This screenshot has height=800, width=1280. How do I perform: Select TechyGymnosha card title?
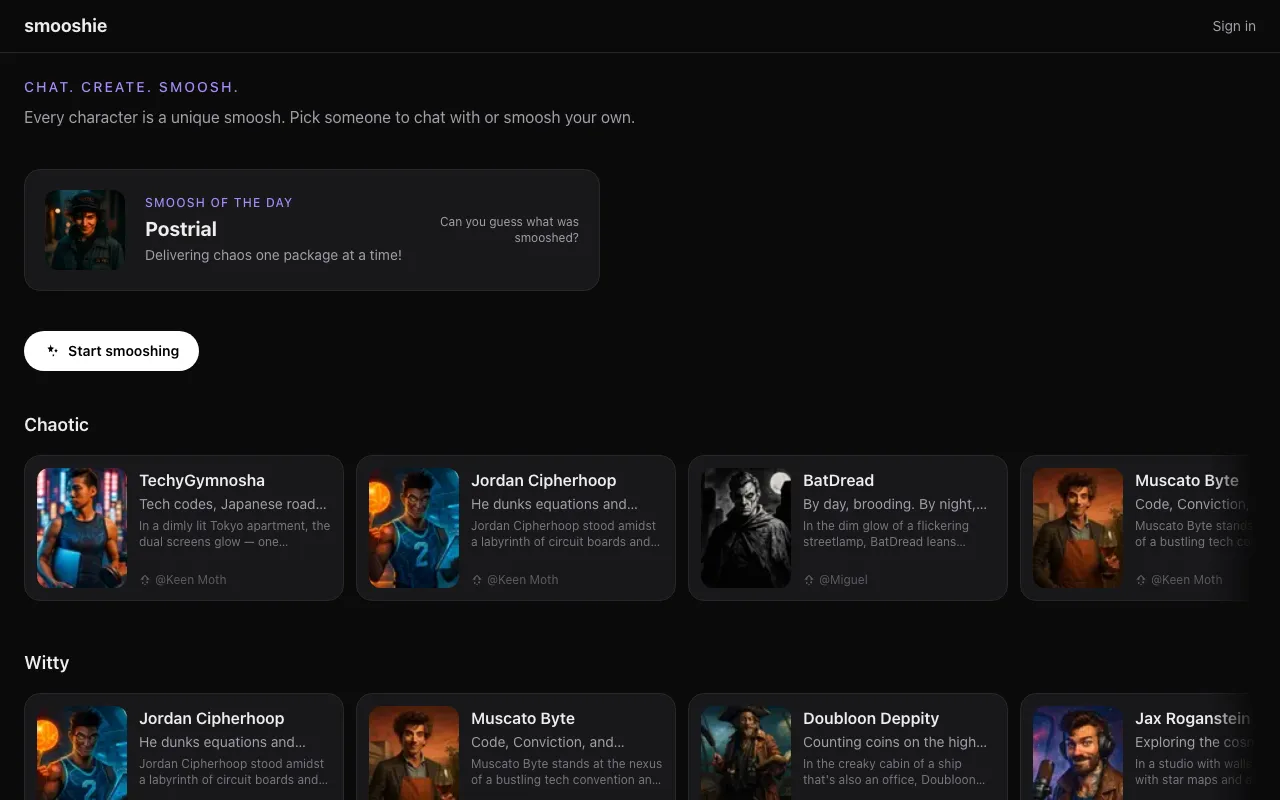coord(202,481)
